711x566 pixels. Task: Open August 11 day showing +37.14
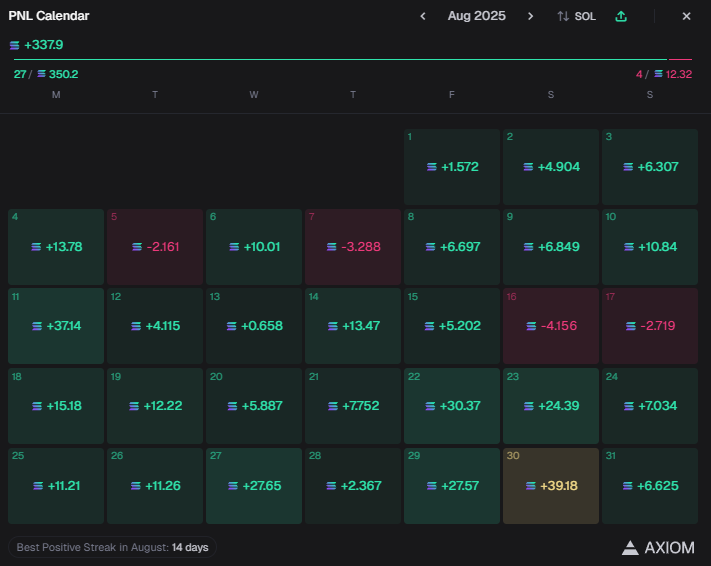coord(56,326)
